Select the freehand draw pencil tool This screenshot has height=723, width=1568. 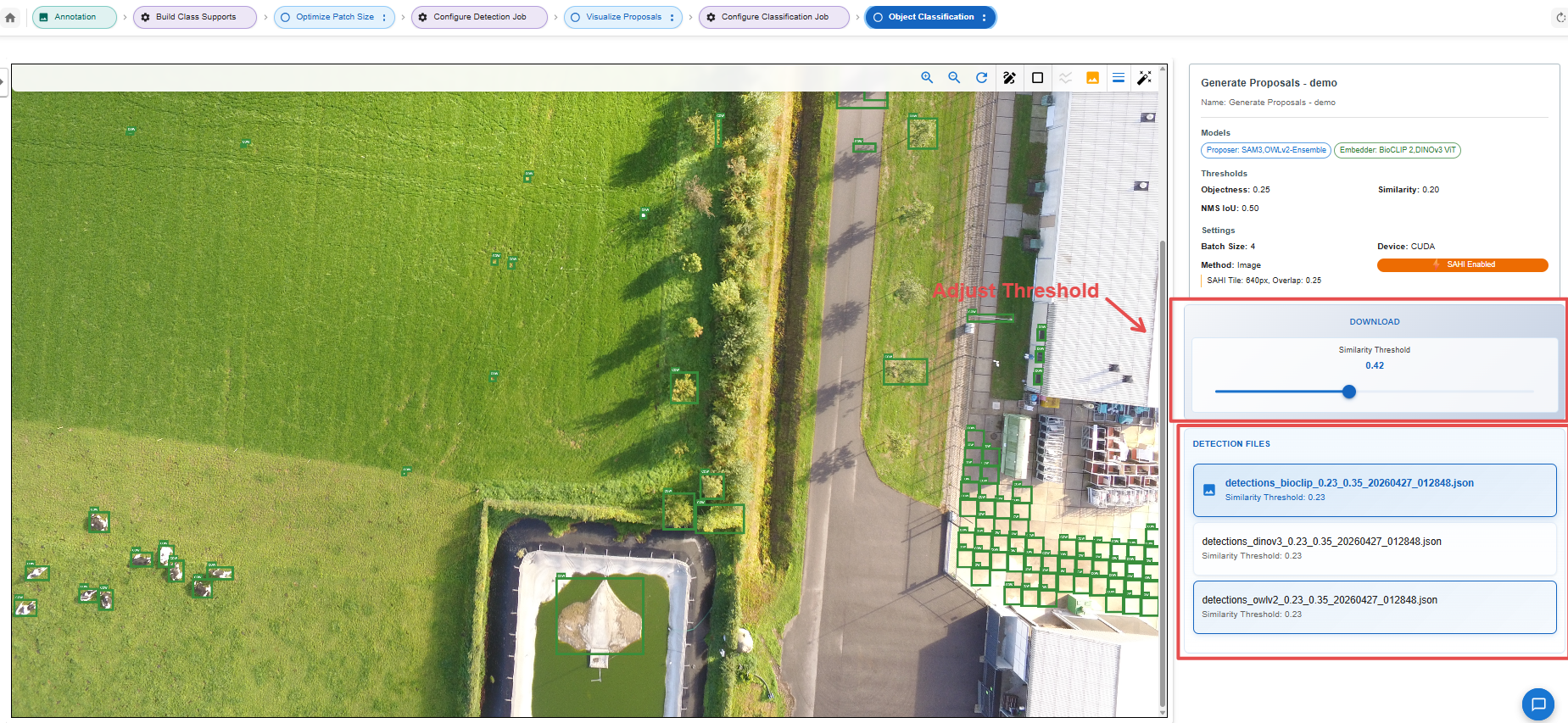click(1009, 77)
